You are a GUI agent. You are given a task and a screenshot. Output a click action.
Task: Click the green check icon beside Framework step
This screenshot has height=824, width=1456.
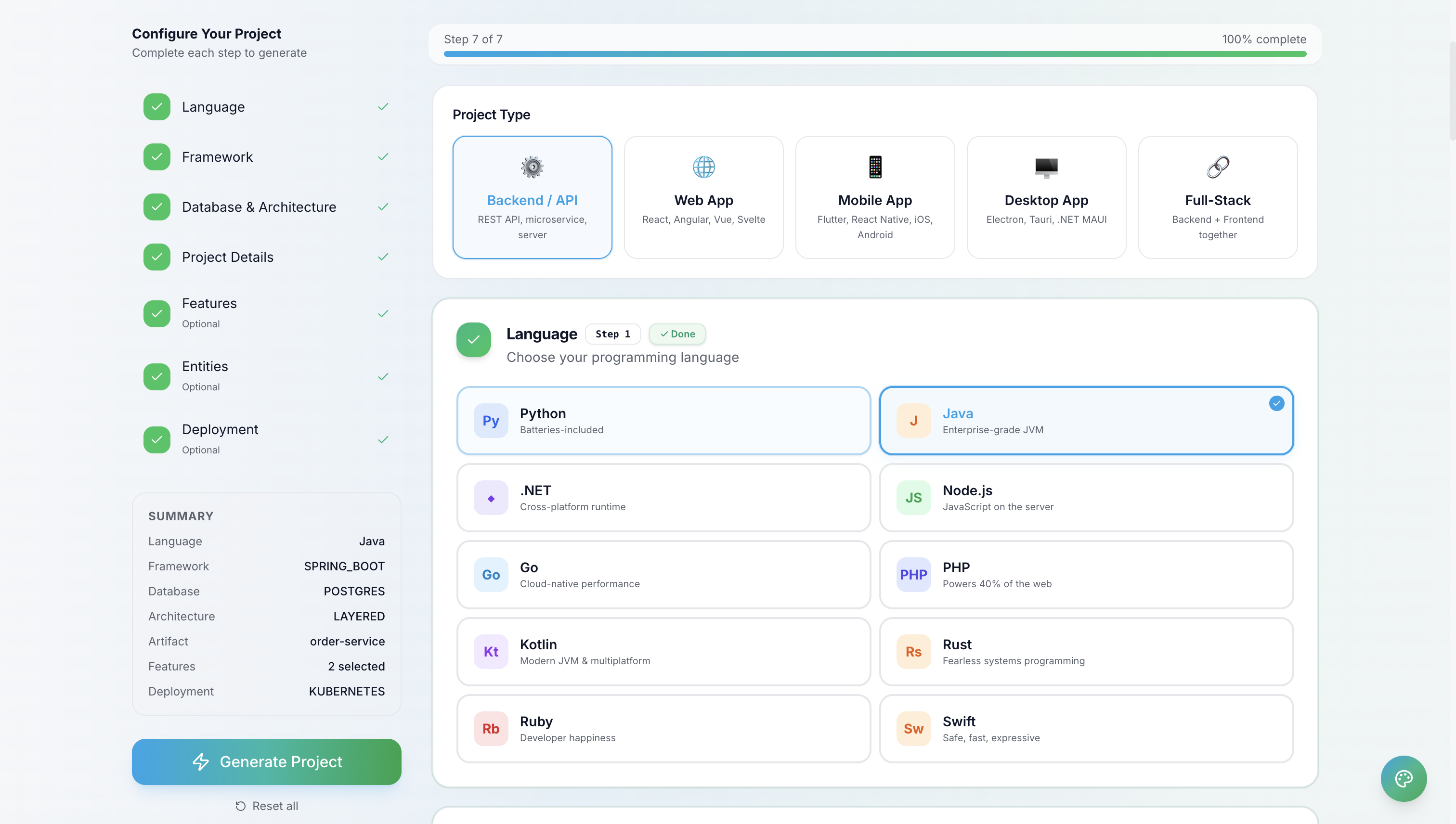(x=157, y=157)
